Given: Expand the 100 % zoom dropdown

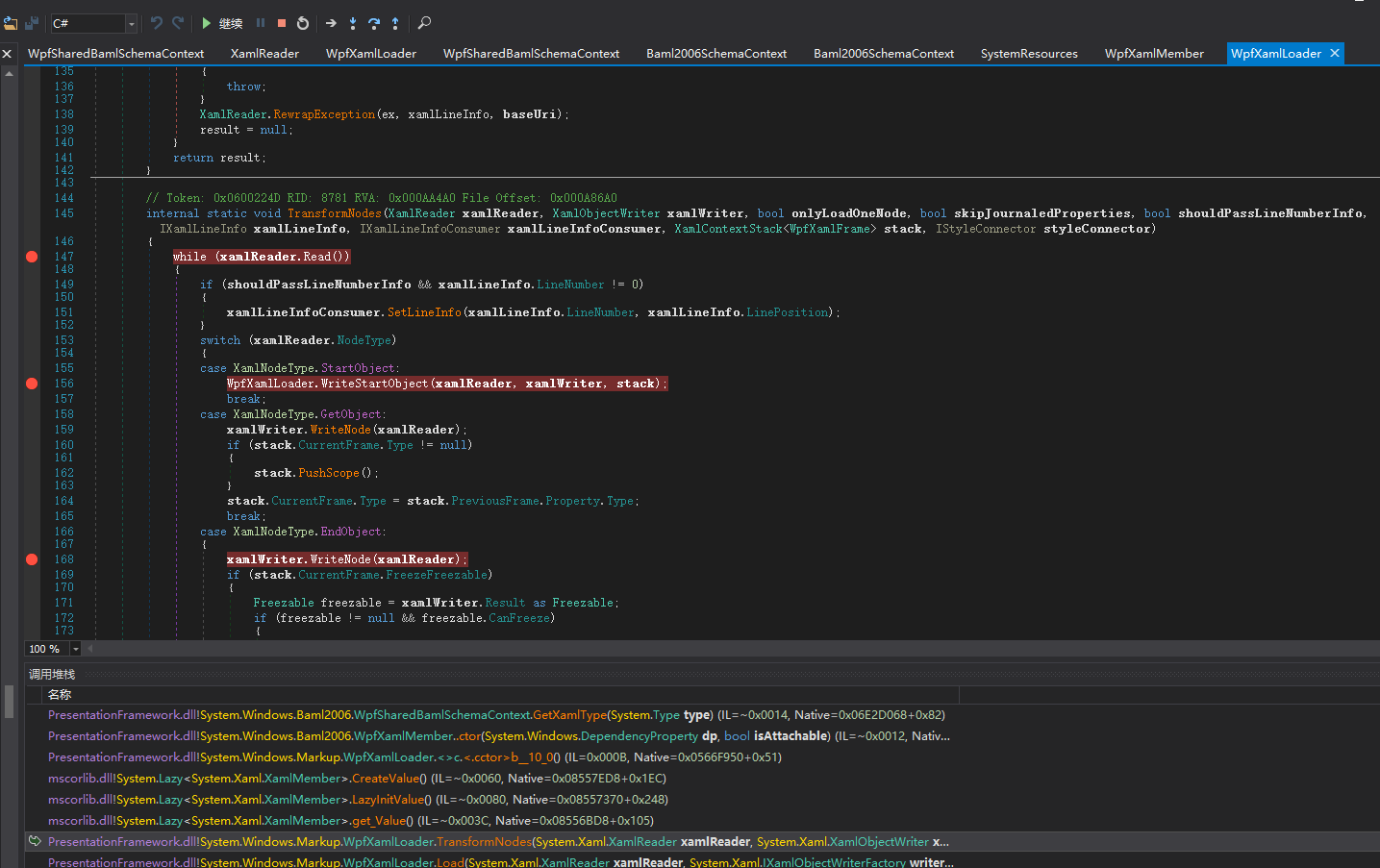Looking at the screenshot, I should (x=76, y=650).
